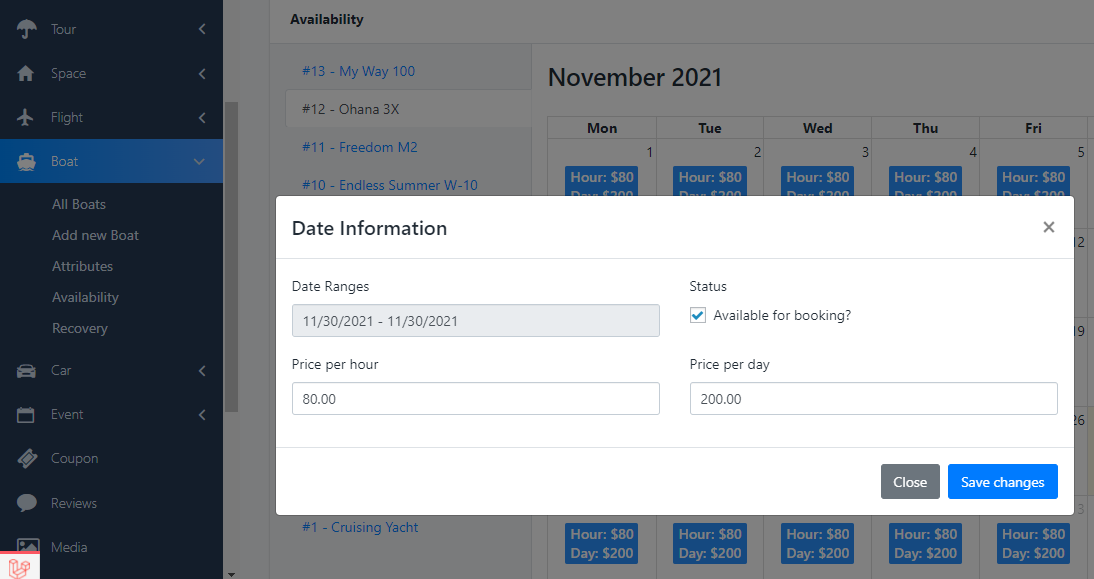Click the house Space icon
This screenshot has width=1094, height=579.
(27, 73)
